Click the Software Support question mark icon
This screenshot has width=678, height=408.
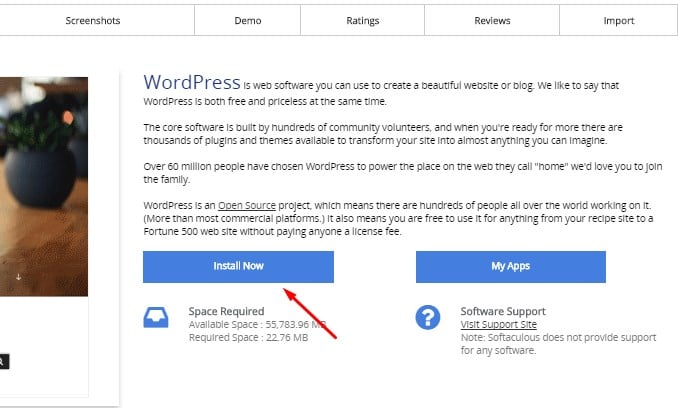(x=428, y=318)
